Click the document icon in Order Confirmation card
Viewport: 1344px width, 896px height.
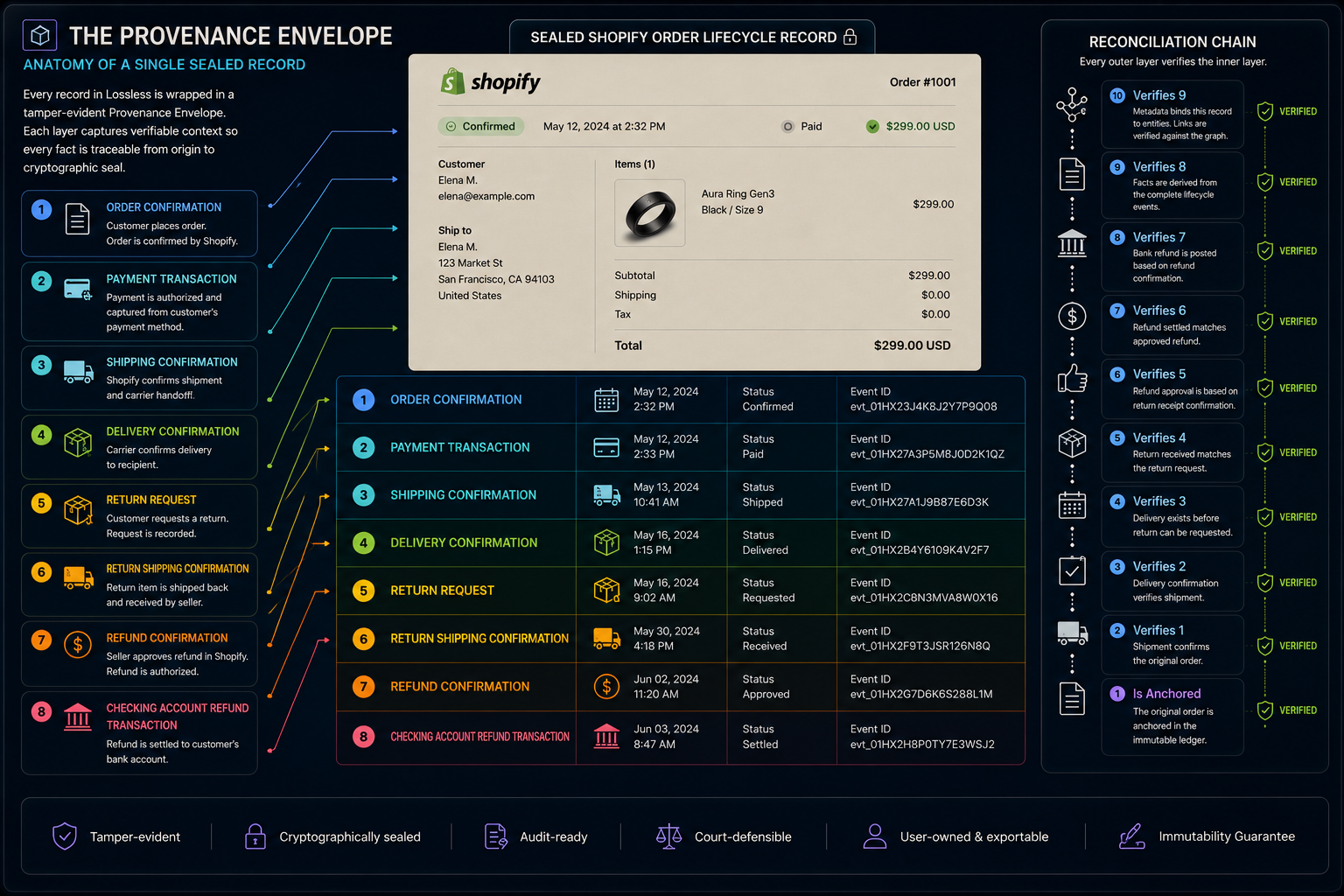(78, 219)
